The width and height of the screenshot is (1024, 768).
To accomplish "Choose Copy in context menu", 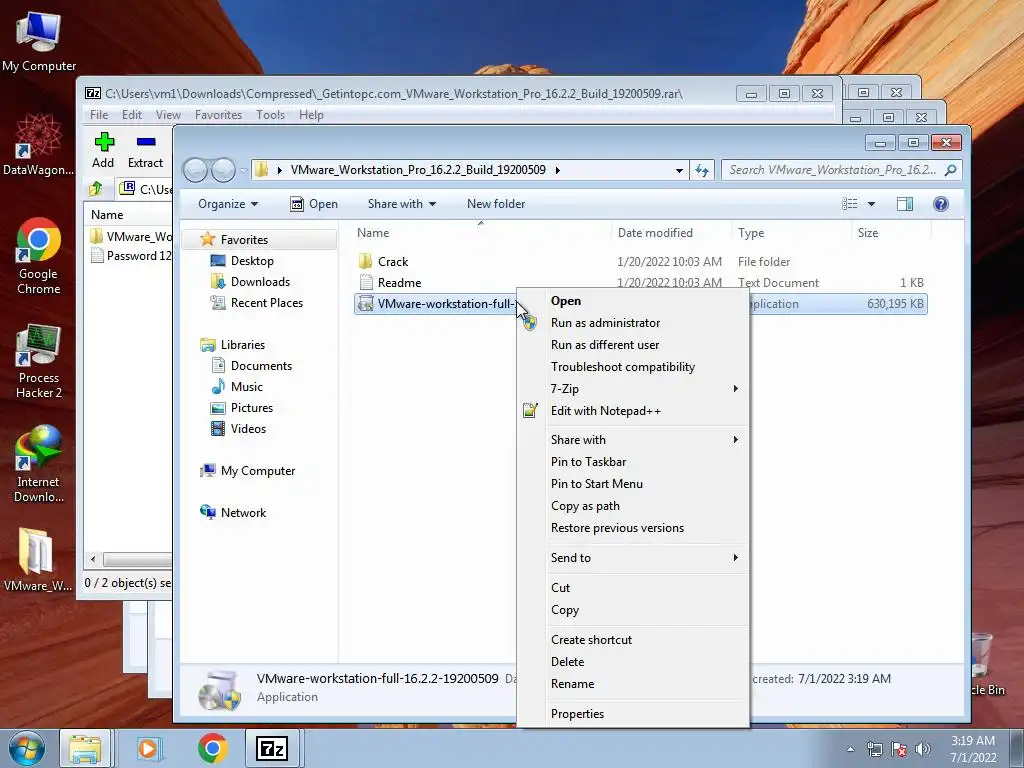I will tap(565, 610).
